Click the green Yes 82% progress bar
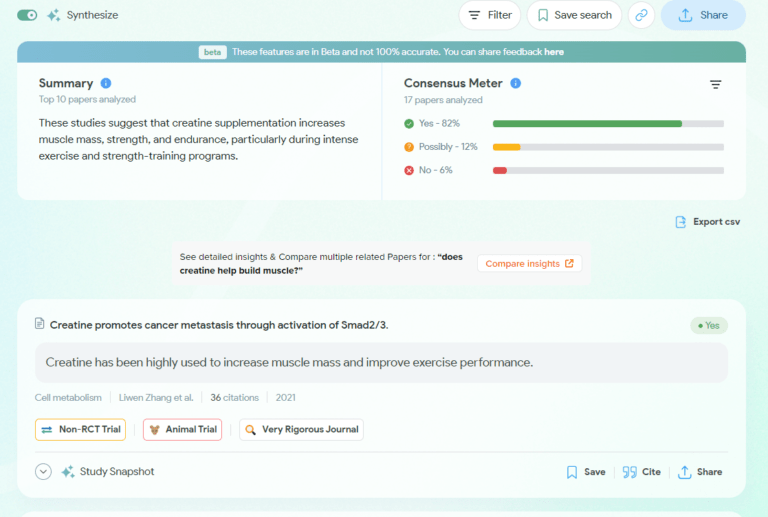This screenshot has width=768, height=517. click(x=587, y=123)
